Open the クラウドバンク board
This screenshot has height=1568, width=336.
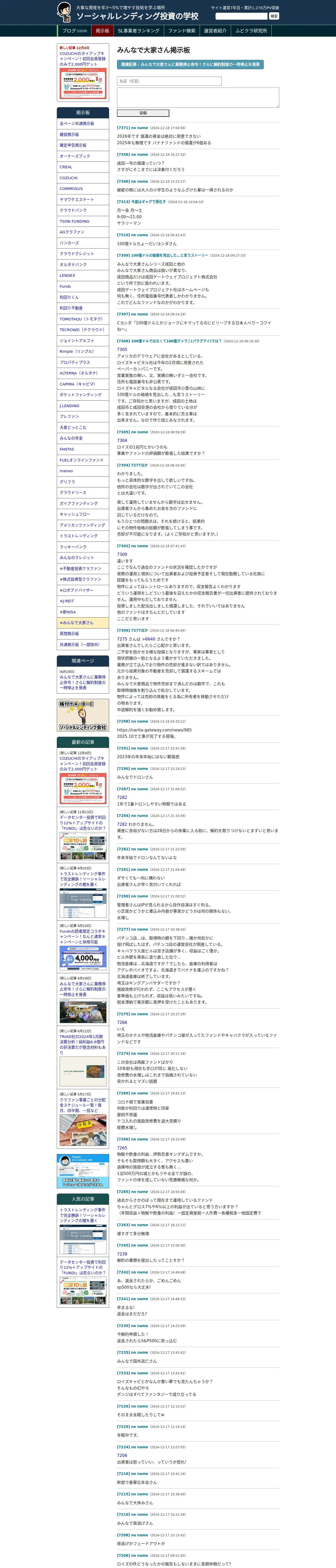[x=83, y=211]
